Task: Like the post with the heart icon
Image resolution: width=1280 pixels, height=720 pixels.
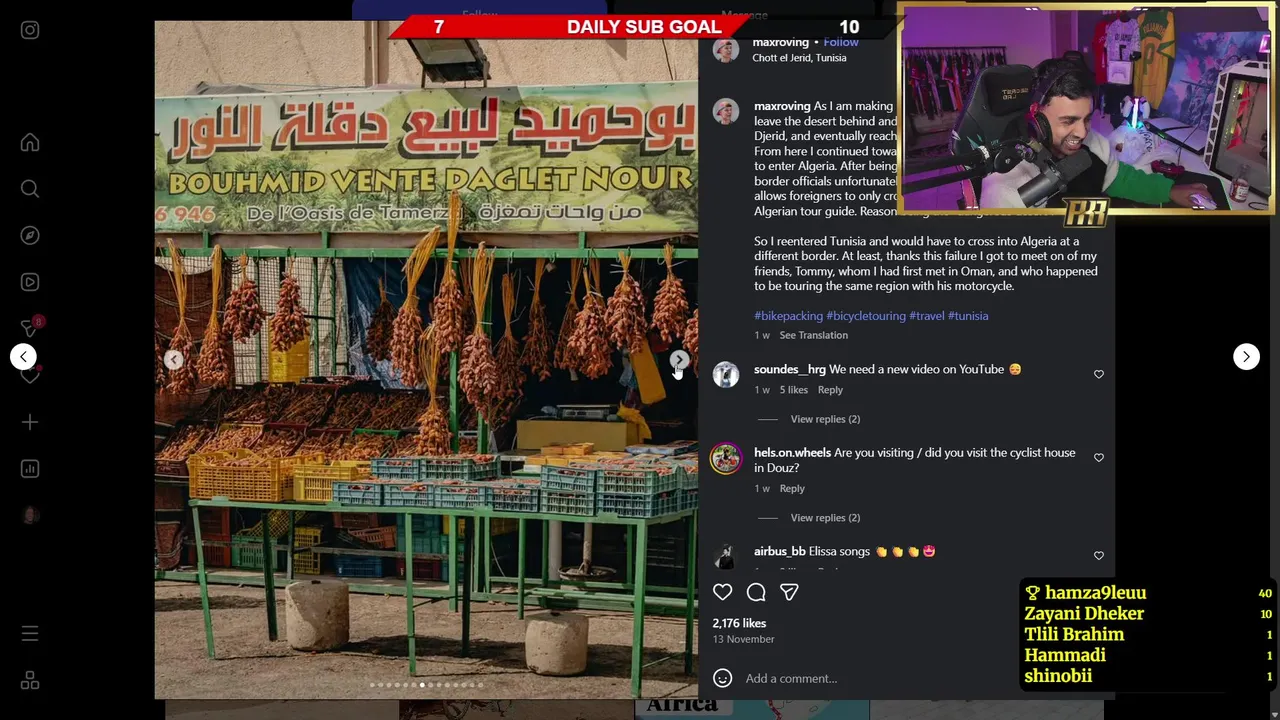Action: coord(722,592)
